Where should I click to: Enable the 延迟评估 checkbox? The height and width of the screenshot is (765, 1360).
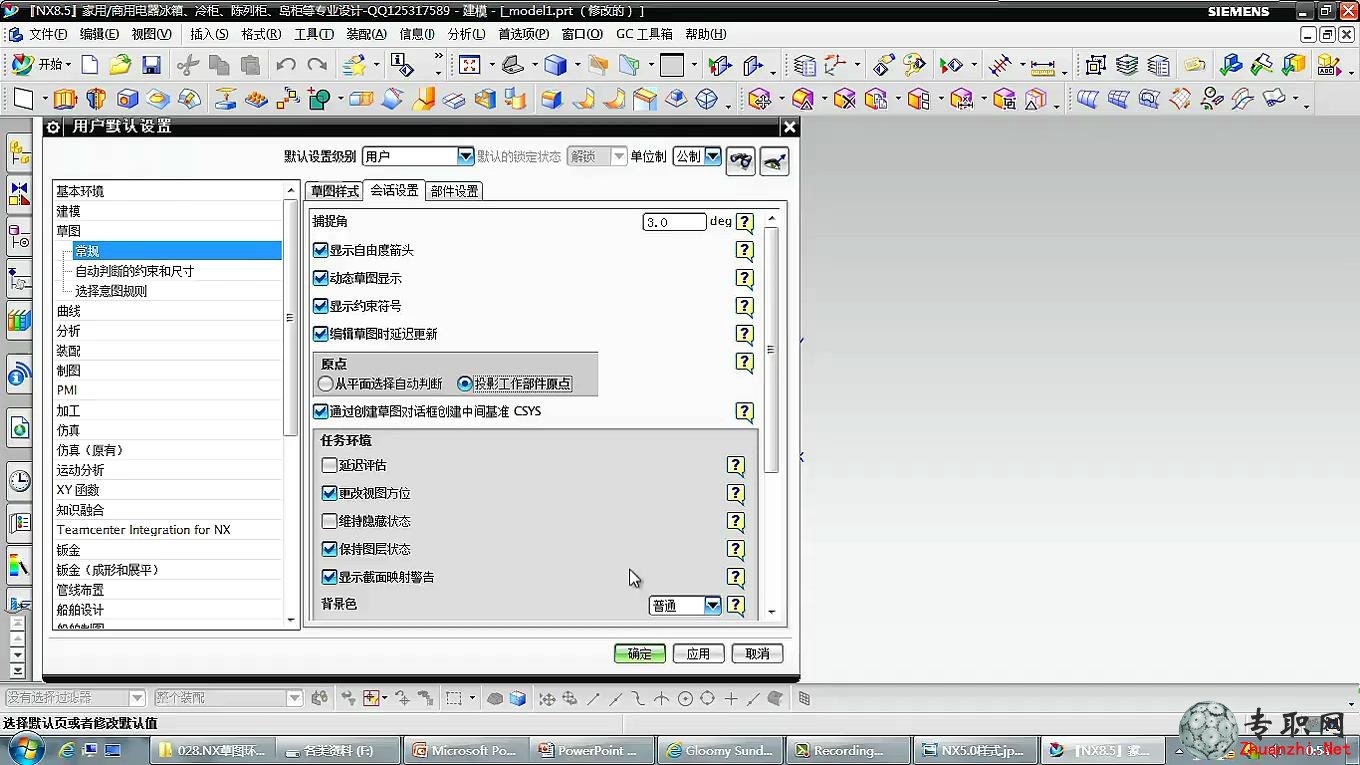click(329, 465)
